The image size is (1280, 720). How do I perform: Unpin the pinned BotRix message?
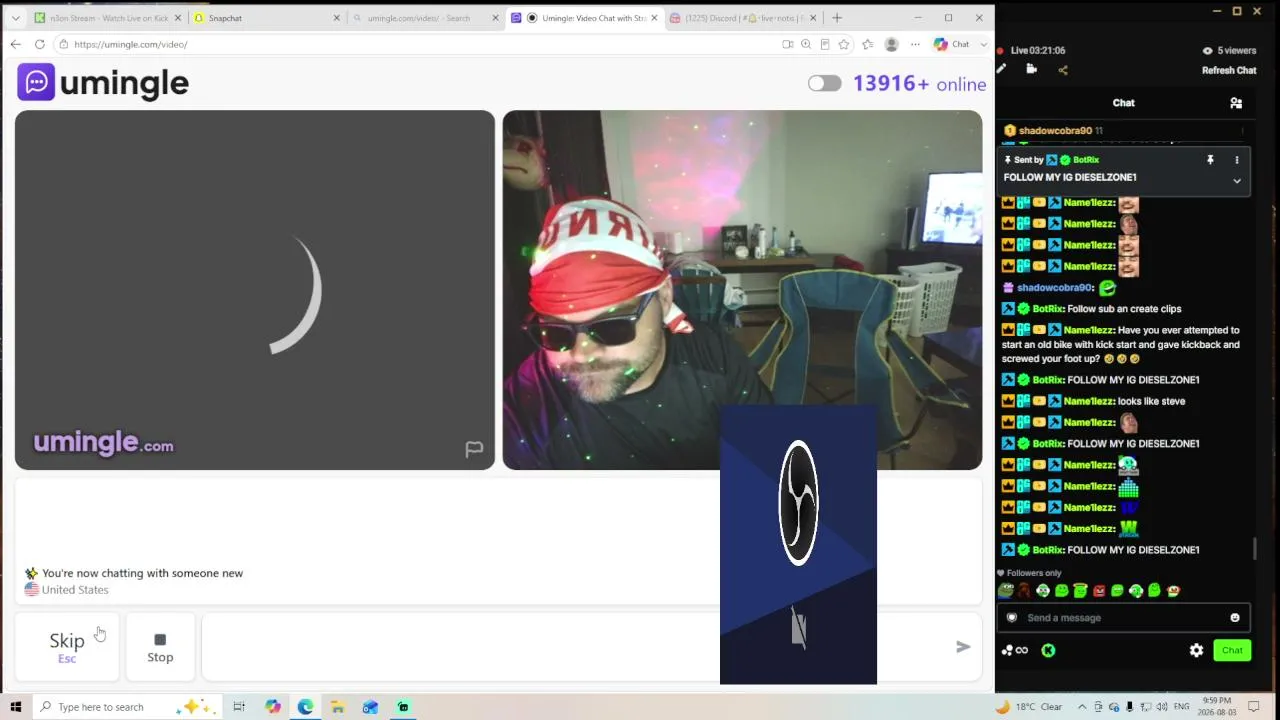pos(1210,160)
